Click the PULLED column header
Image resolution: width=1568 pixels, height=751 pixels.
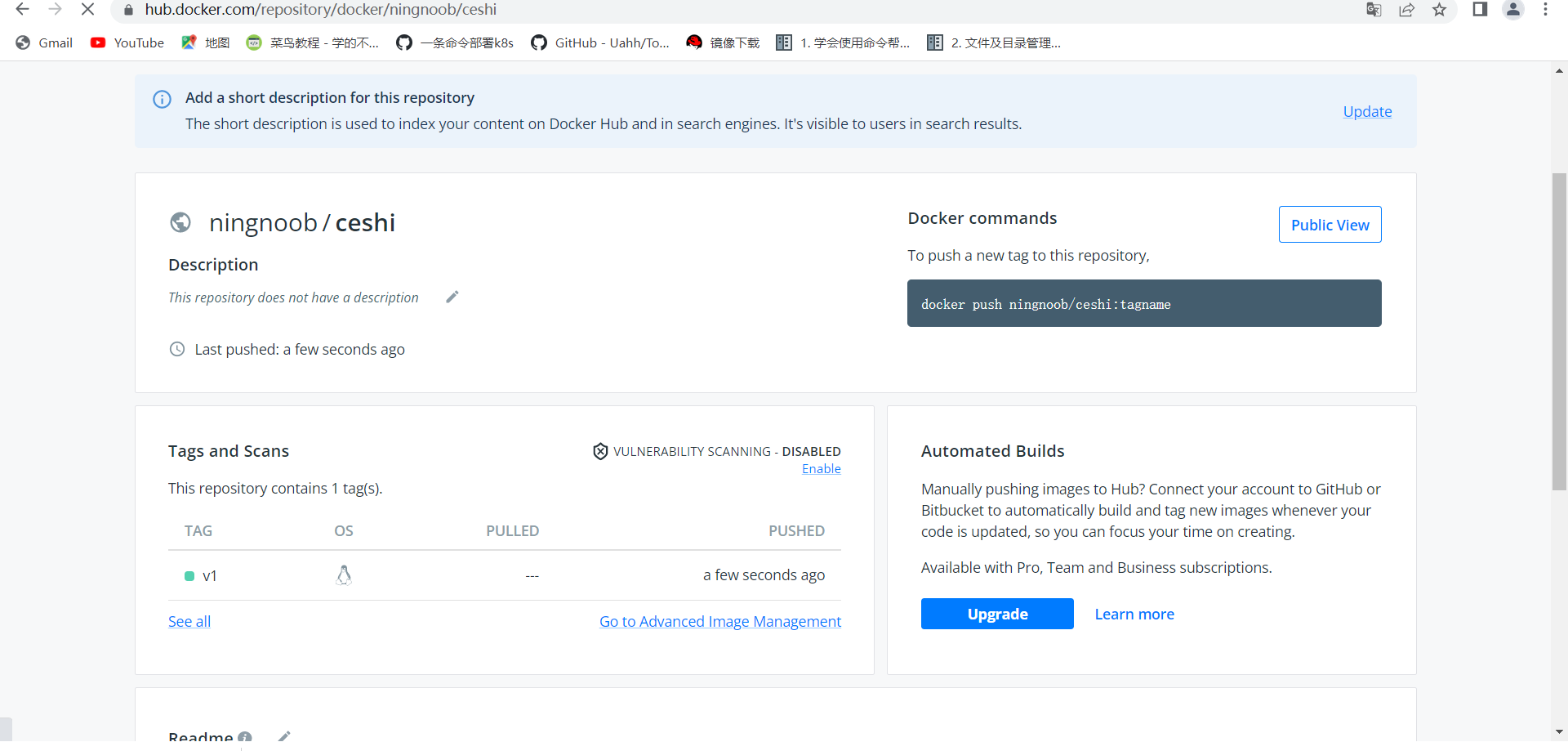pos(512,531)
